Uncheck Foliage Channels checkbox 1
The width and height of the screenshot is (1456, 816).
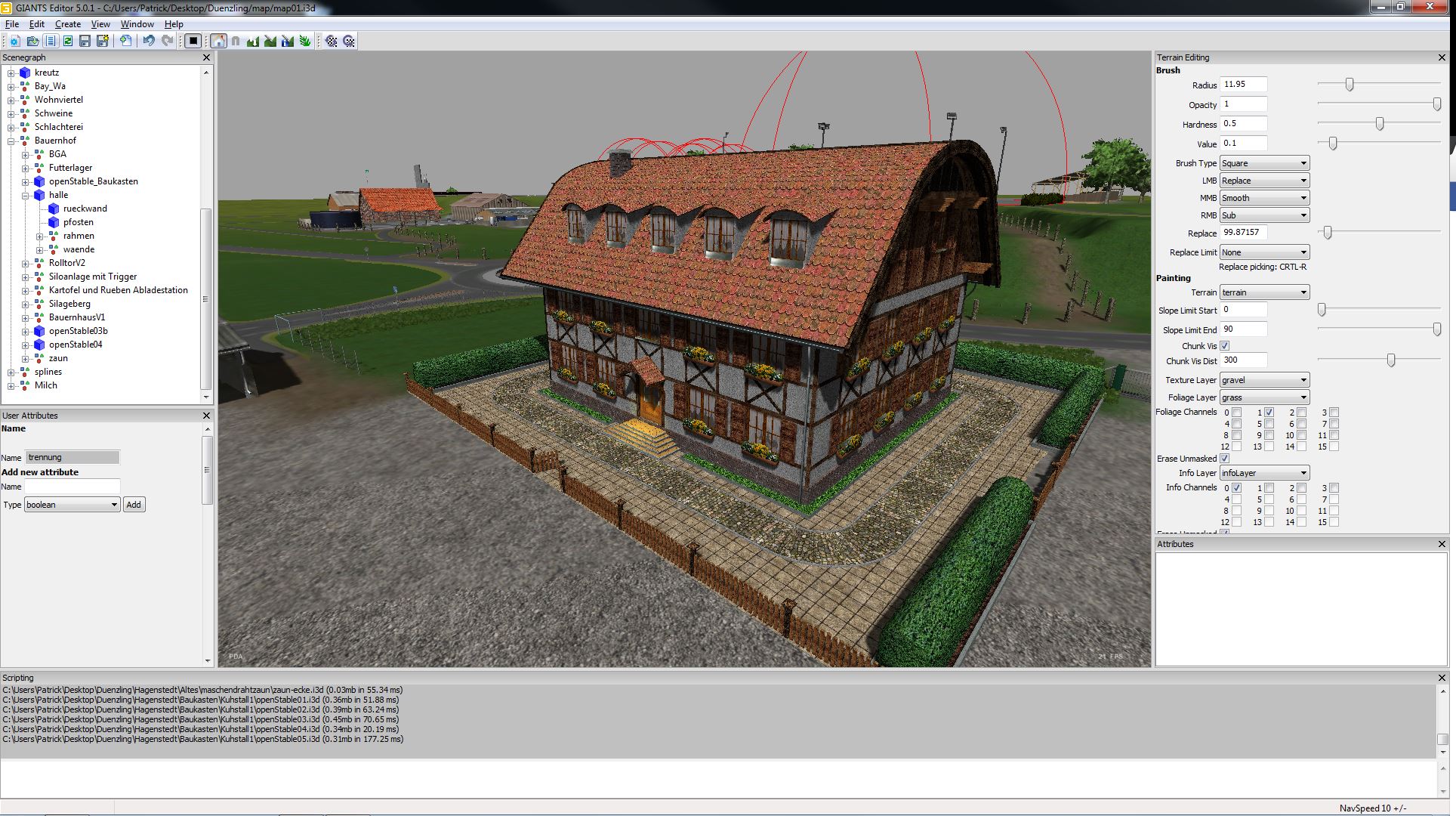pyautogui.click(x=1269, y=413)
